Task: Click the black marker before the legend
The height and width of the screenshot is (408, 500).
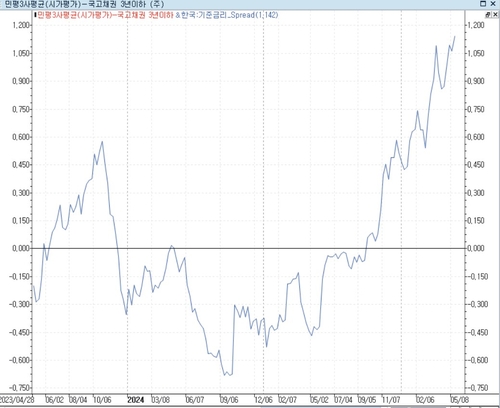Action: (x=35, y=15)
